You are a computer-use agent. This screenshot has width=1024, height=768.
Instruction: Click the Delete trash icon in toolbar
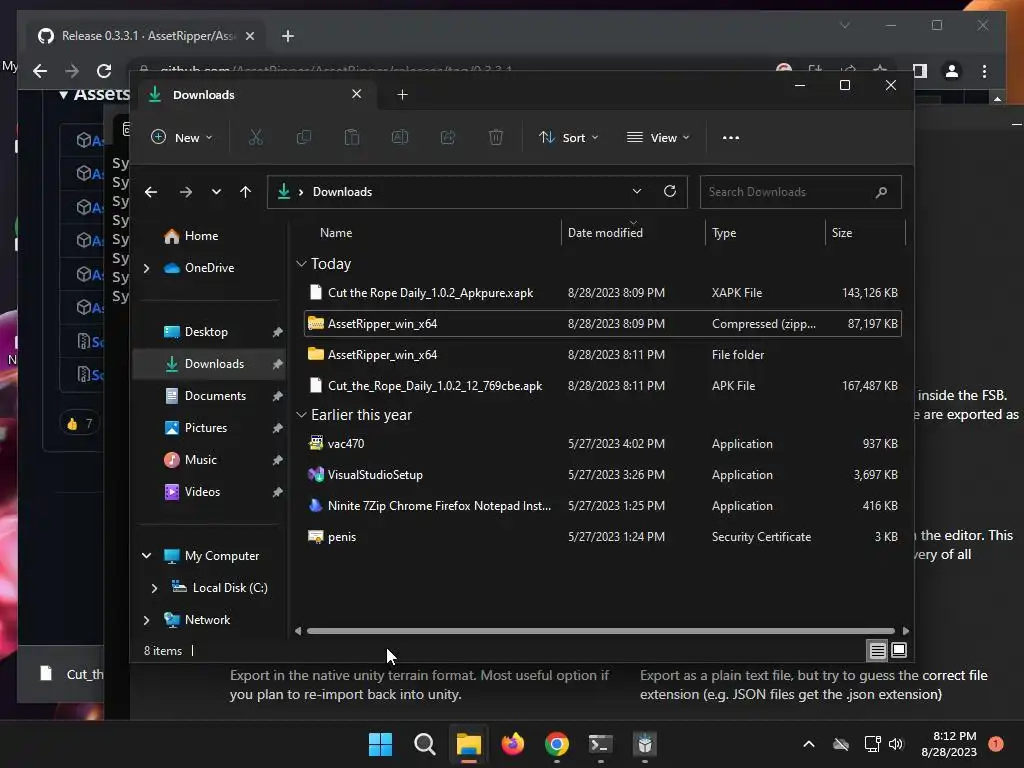click(496, 137)
